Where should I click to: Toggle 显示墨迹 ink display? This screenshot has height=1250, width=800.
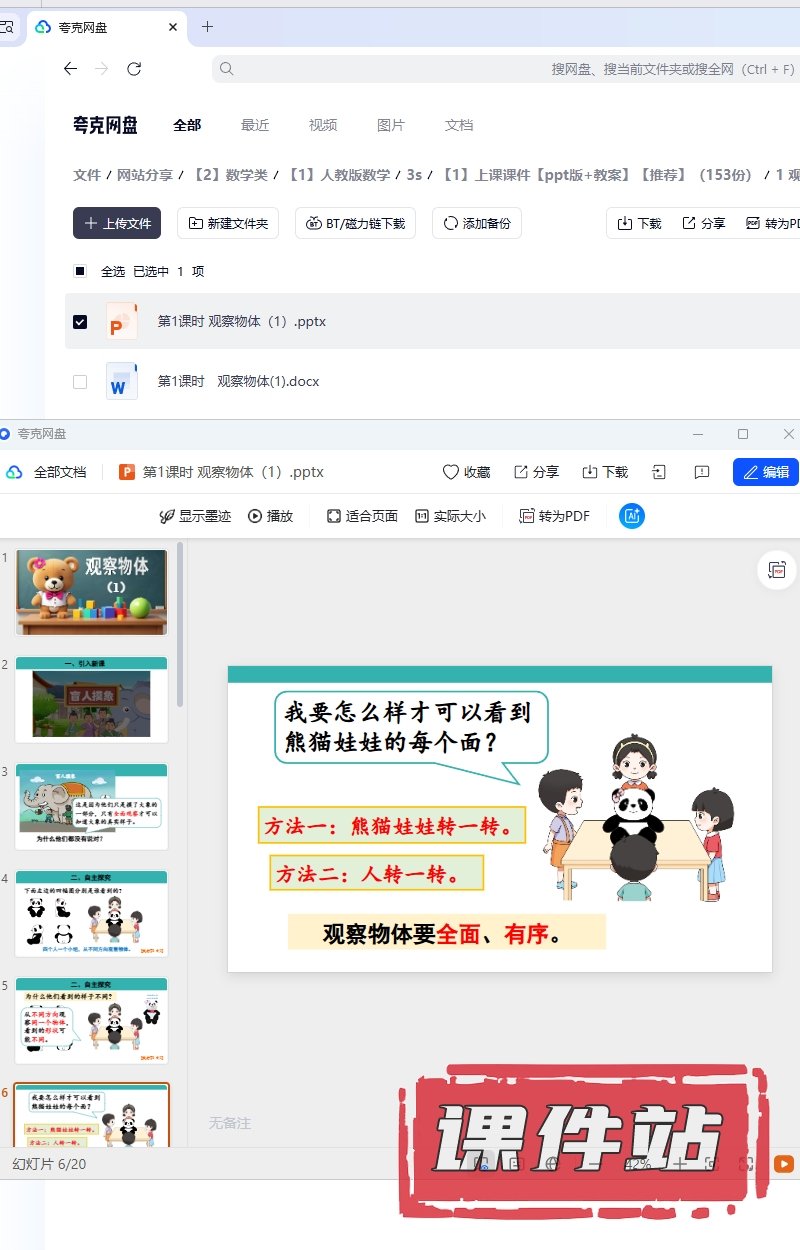196,516
